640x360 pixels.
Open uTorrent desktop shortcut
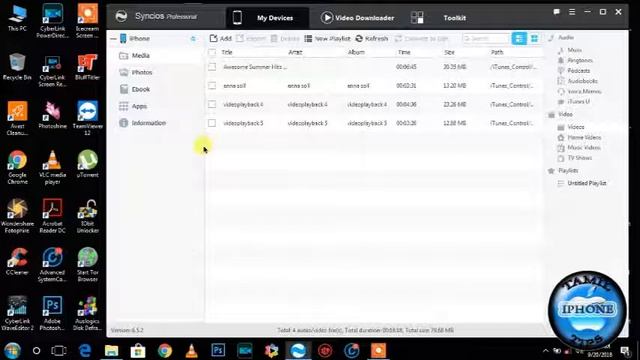[87, 164]
